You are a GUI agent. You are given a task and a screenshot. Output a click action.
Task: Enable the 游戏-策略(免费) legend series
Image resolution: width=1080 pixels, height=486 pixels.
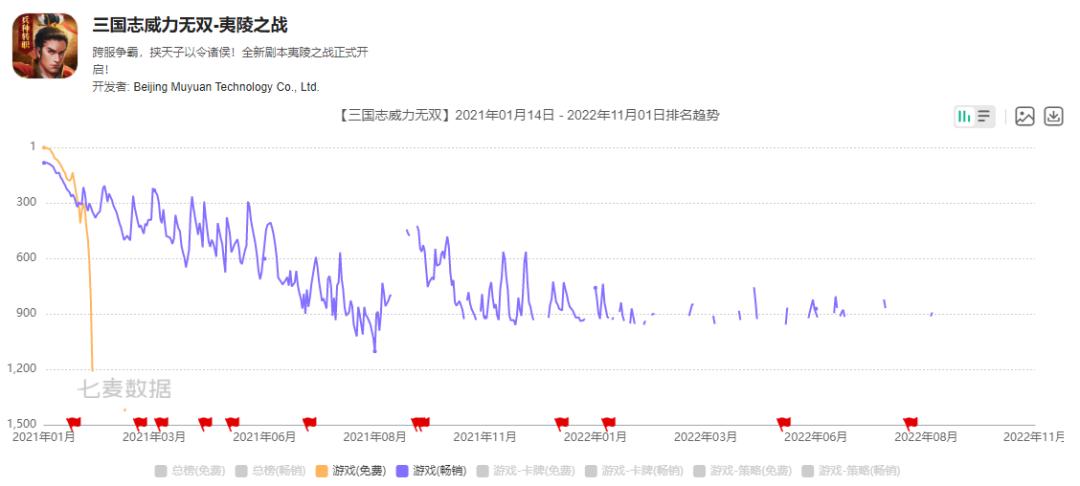point(742,471)
